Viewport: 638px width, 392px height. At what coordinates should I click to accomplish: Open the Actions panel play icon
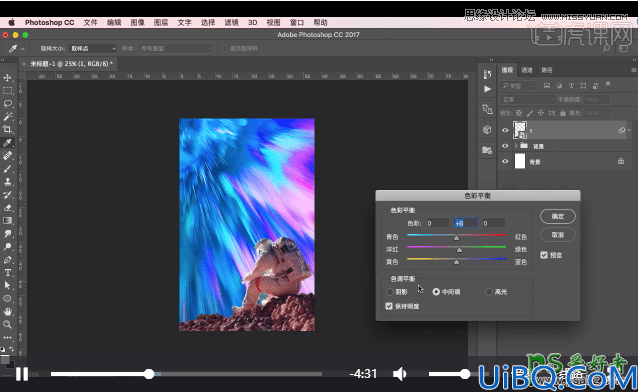(487, 89)
